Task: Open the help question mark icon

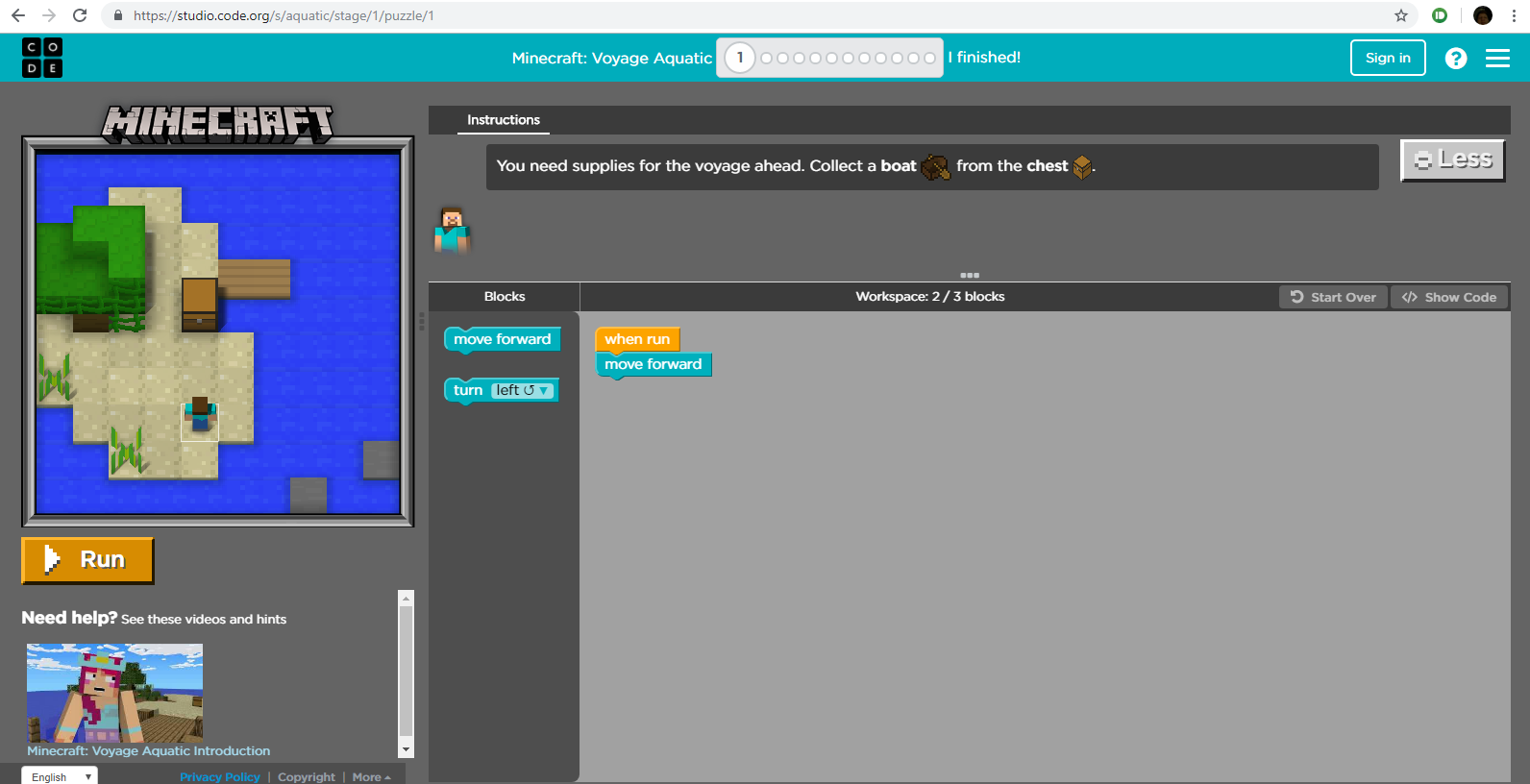Action: click(1456, 59)
